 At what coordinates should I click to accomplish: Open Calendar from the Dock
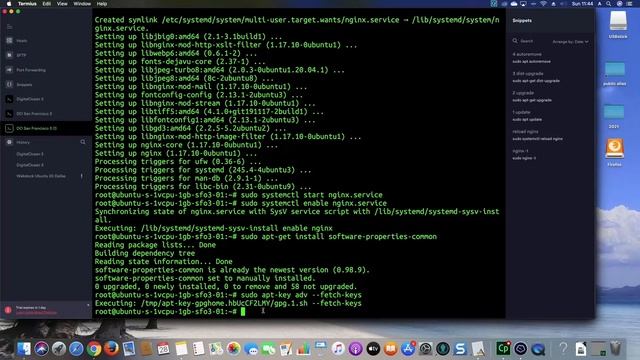163,349
